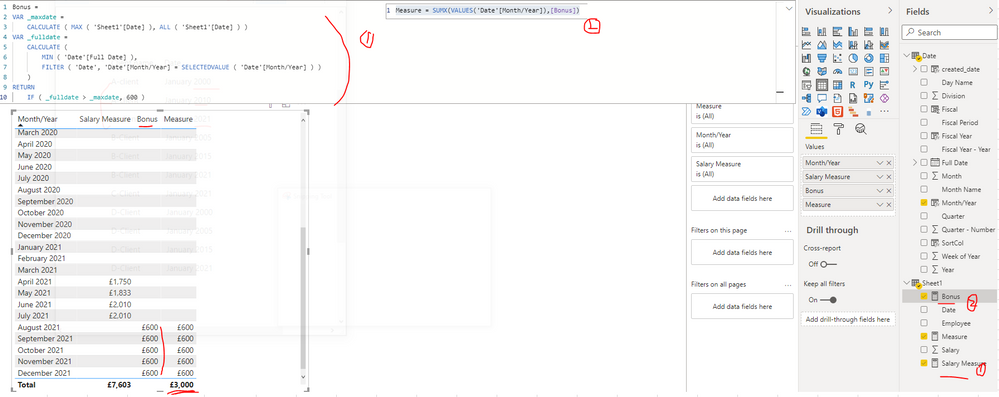Viewport: 999px width, 397px height.
Task: Open Salary Measure dropdown in Values well
Action: pos(880,177)
